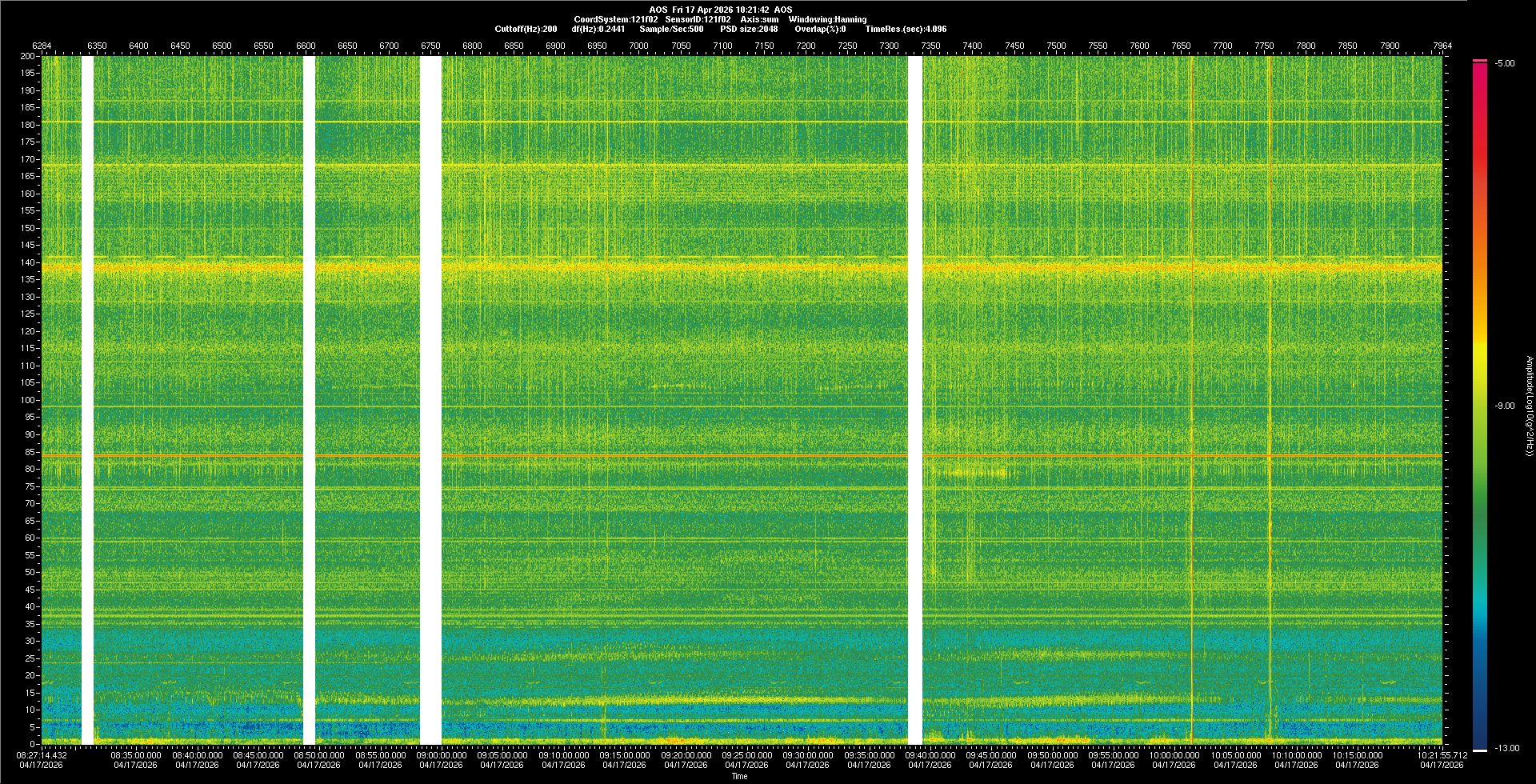
Task: Click the 200 Hz frequency axis label
Action: [27, 57]
